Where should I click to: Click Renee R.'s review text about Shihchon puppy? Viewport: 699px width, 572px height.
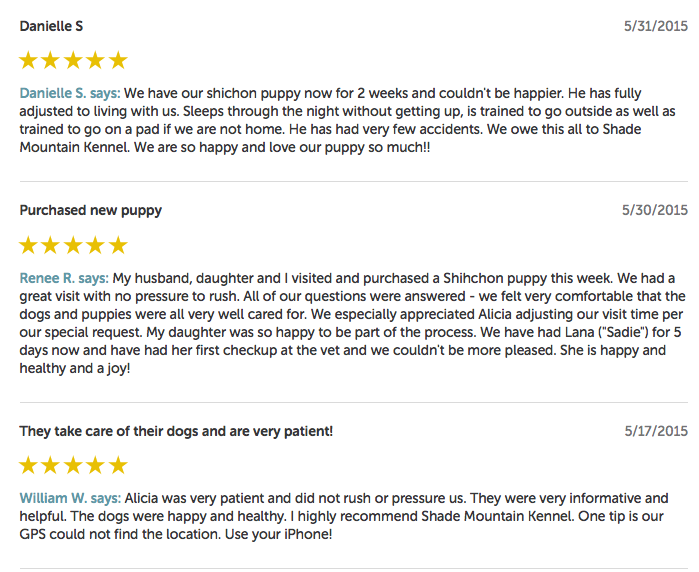click(352, 323)
